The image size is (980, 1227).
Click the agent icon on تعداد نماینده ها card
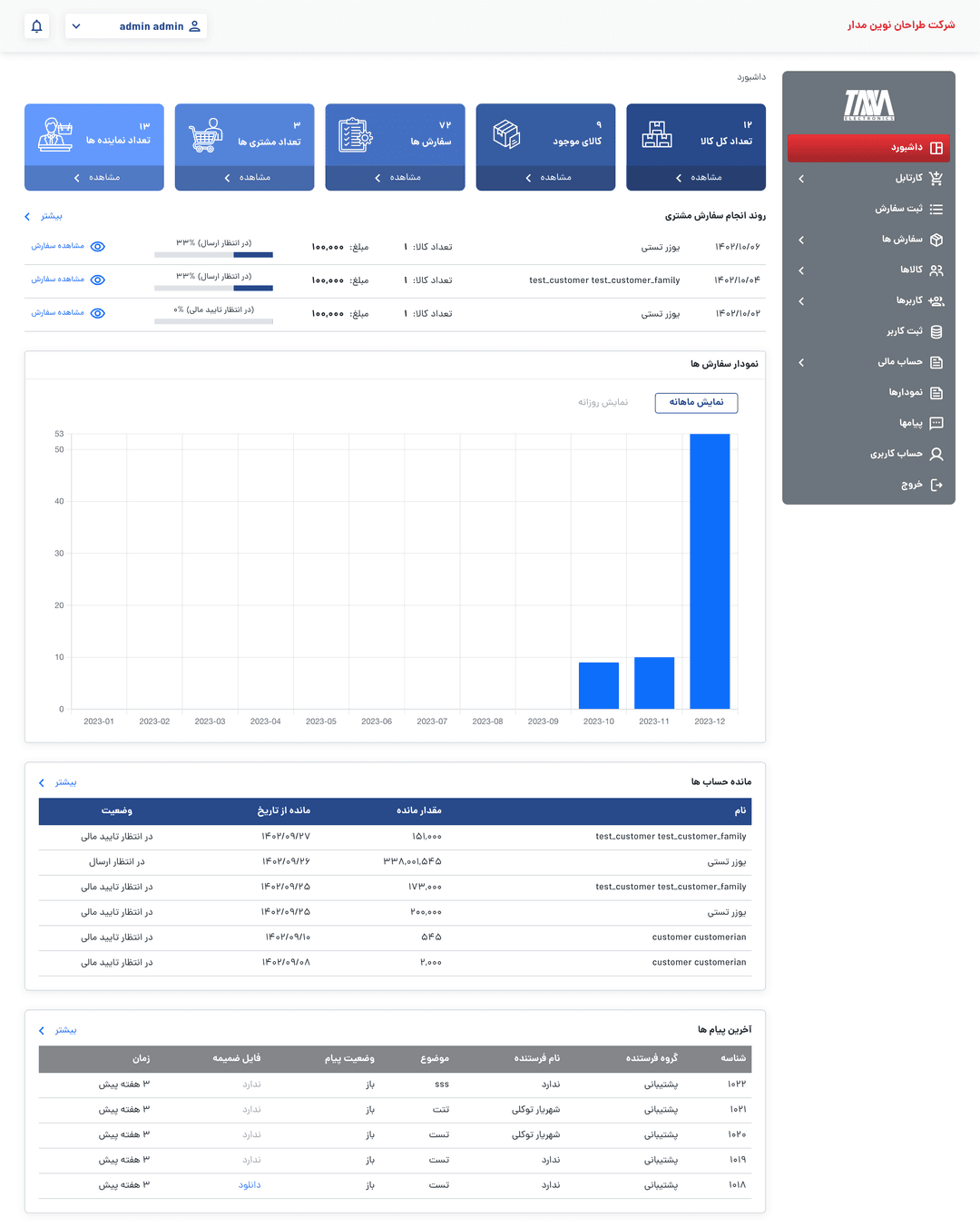[55, 134]
